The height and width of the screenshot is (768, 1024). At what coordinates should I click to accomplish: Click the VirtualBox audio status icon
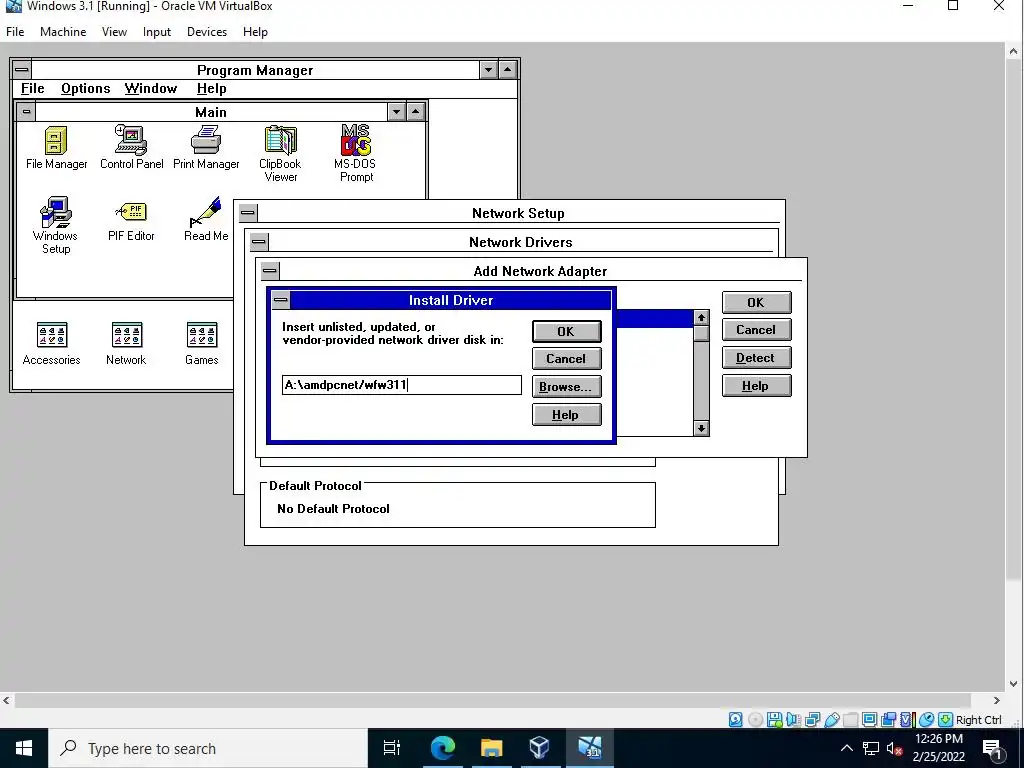click(x=793, y=720)
